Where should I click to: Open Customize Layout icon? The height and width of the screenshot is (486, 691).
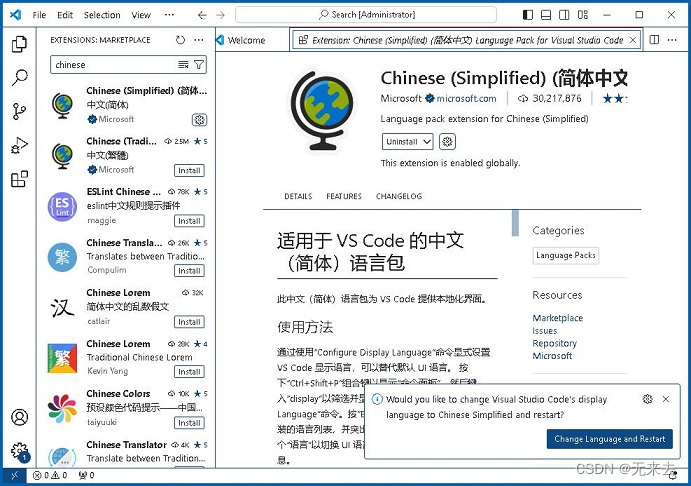coord(583,15)
